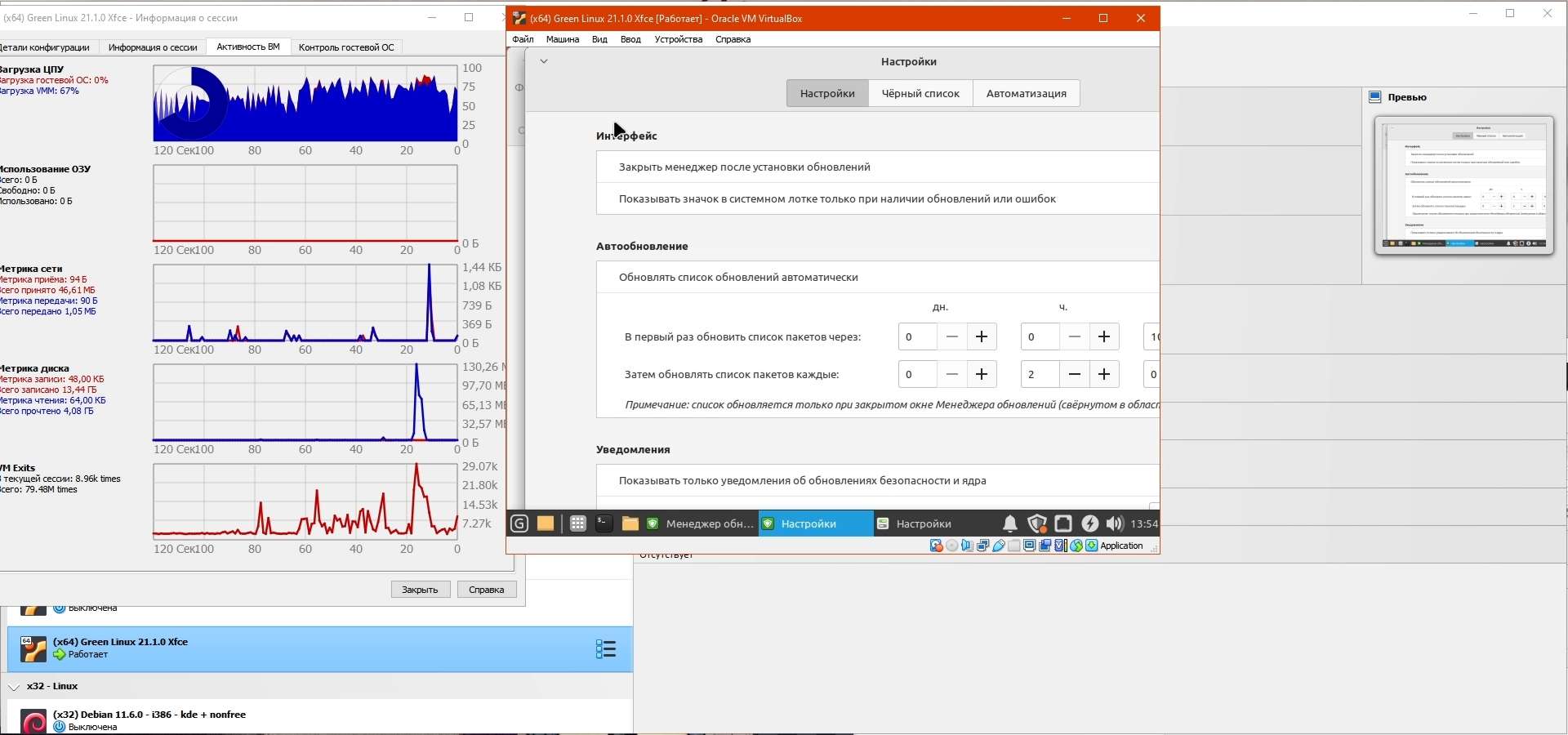This screenshot has height=735, width=1568.
Task: Click the Green Linux VM icon in the list
Action: pos(33,649)
